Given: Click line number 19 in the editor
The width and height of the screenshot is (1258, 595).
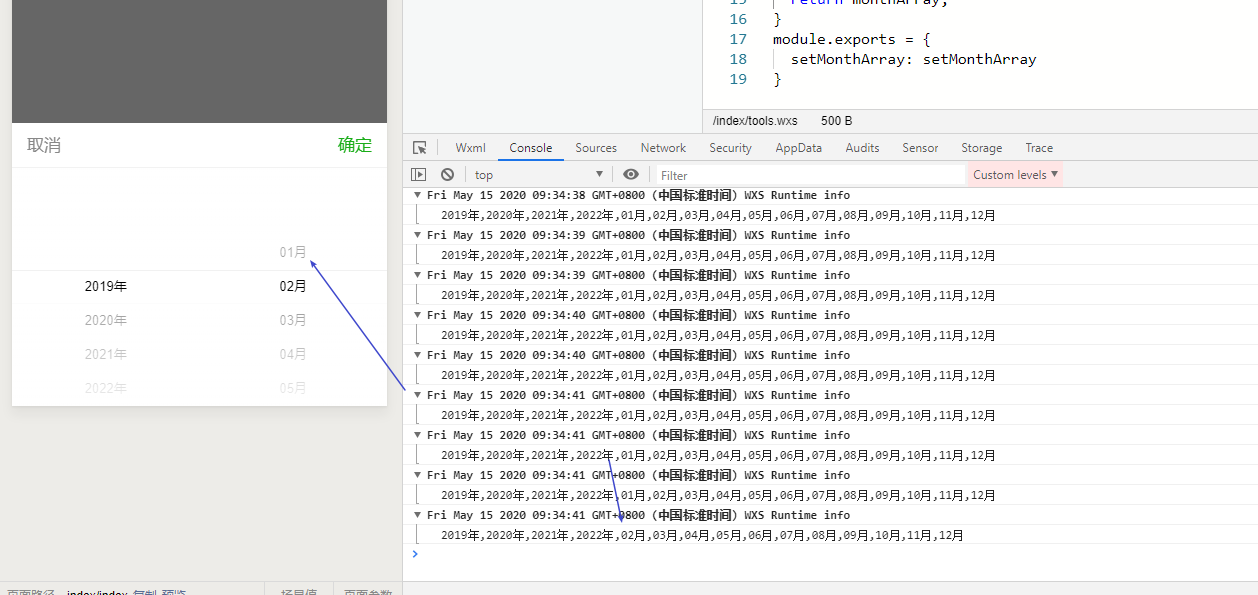Looking at the screenshot, I should (738, 79).
